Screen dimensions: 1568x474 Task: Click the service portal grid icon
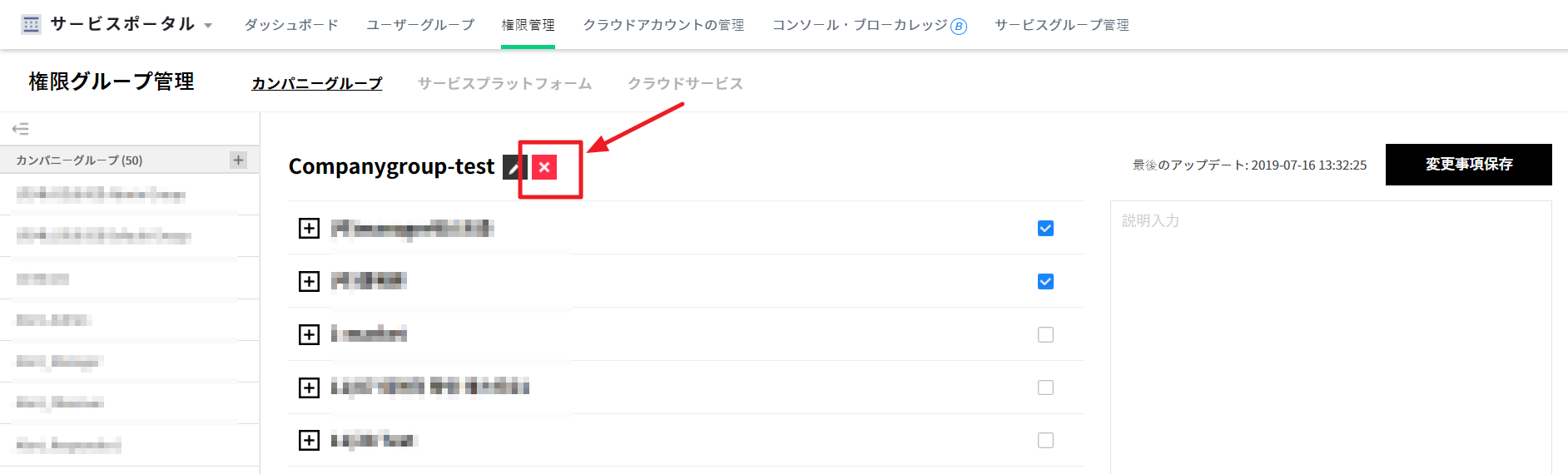[31, 25]
